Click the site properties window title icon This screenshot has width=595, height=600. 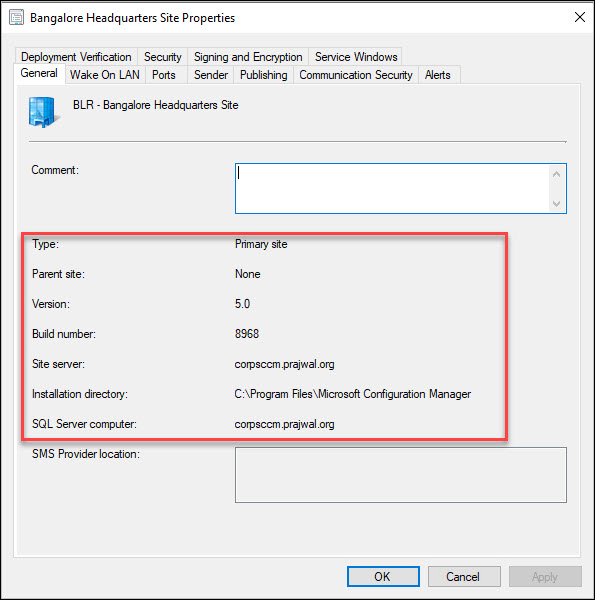pos(16,18)
